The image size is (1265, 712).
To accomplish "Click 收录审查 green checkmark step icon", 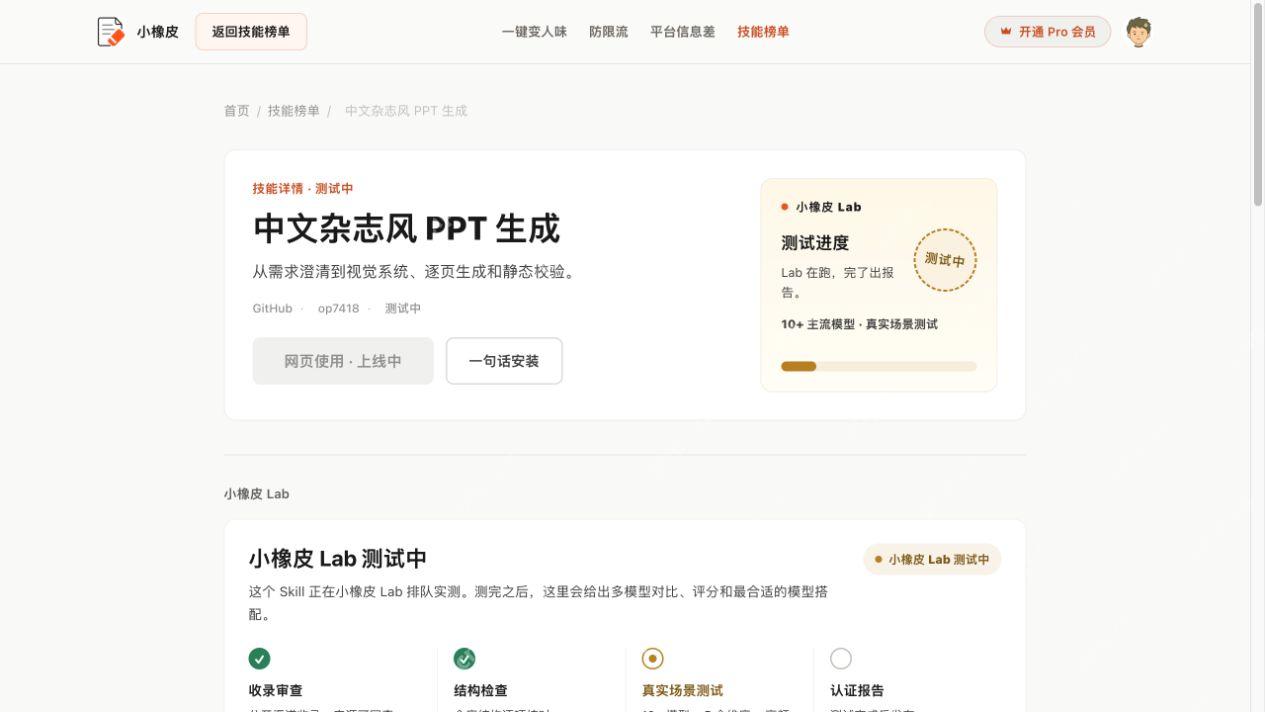I will [x=259, y=658].
